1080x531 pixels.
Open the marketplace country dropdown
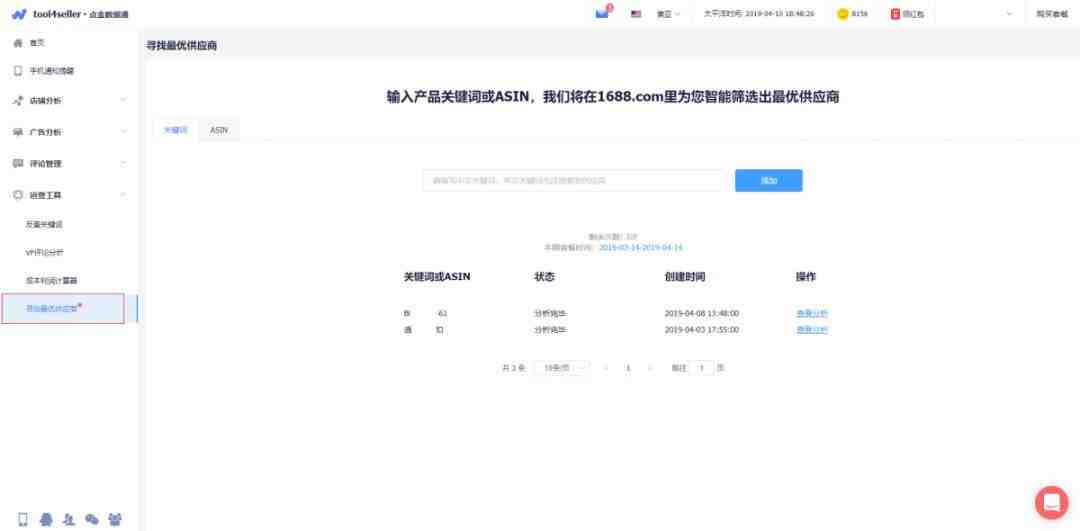point(667,14)
